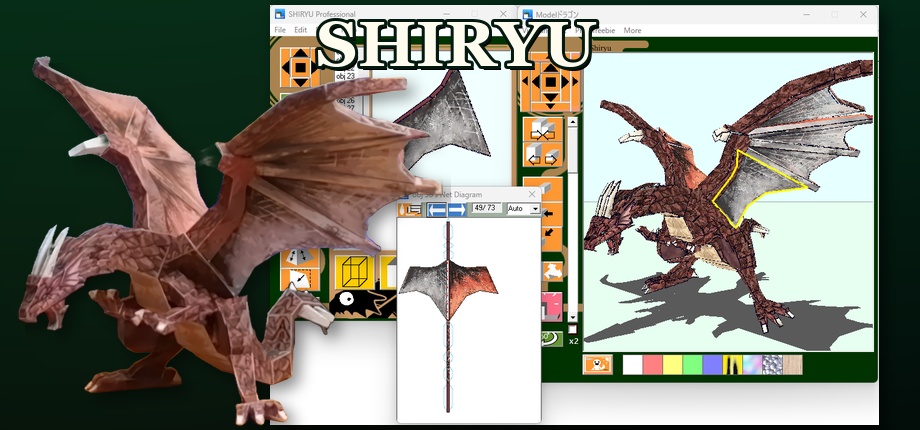Click inner left arrow on Model navigation pad
Viewport: 920px width, 430px height.
[x=536, y=82]
